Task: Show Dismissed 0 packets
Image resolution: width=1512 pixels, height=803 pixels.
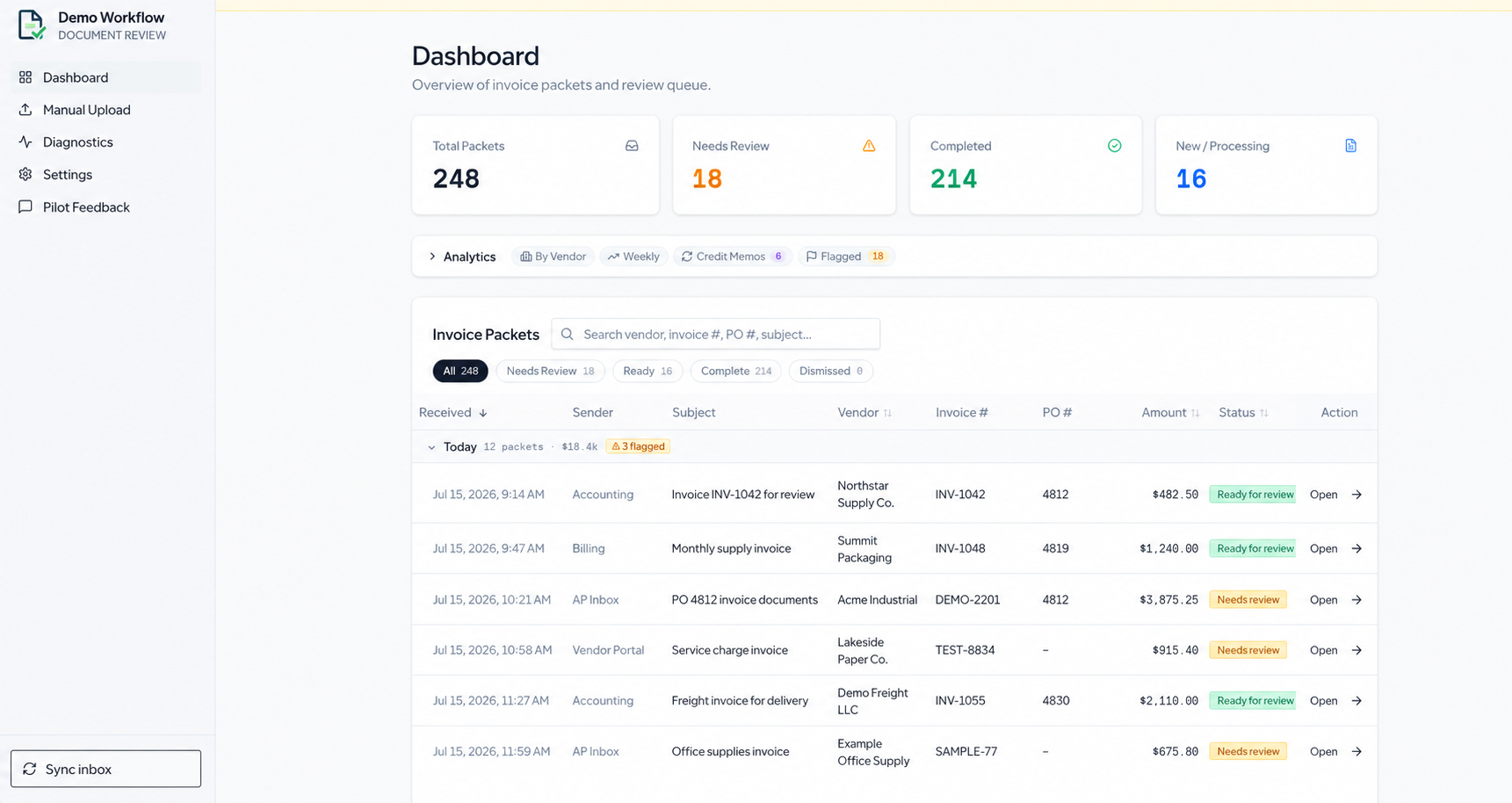Action: pos(831,371)
